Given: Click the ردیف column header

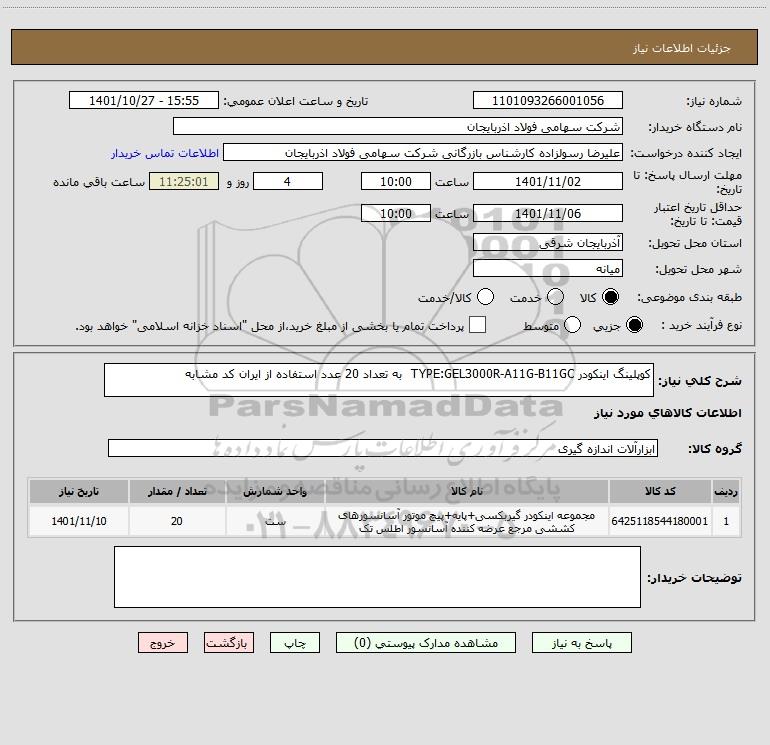Looking at the screenshot, I should pyautogui.click(x=726, y=491).
